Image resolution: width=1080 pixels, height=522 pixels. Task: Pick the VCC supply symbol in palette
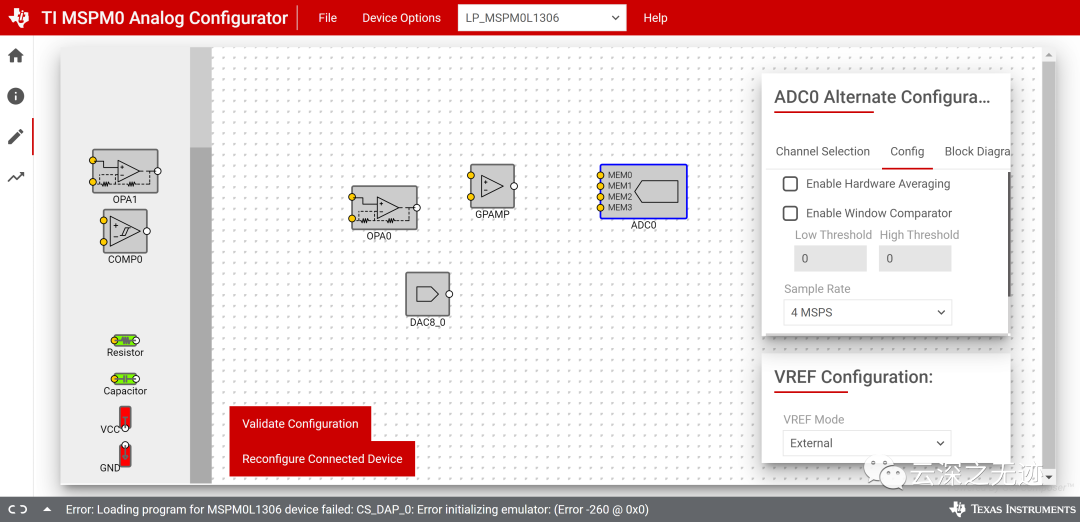click(125, 418)
